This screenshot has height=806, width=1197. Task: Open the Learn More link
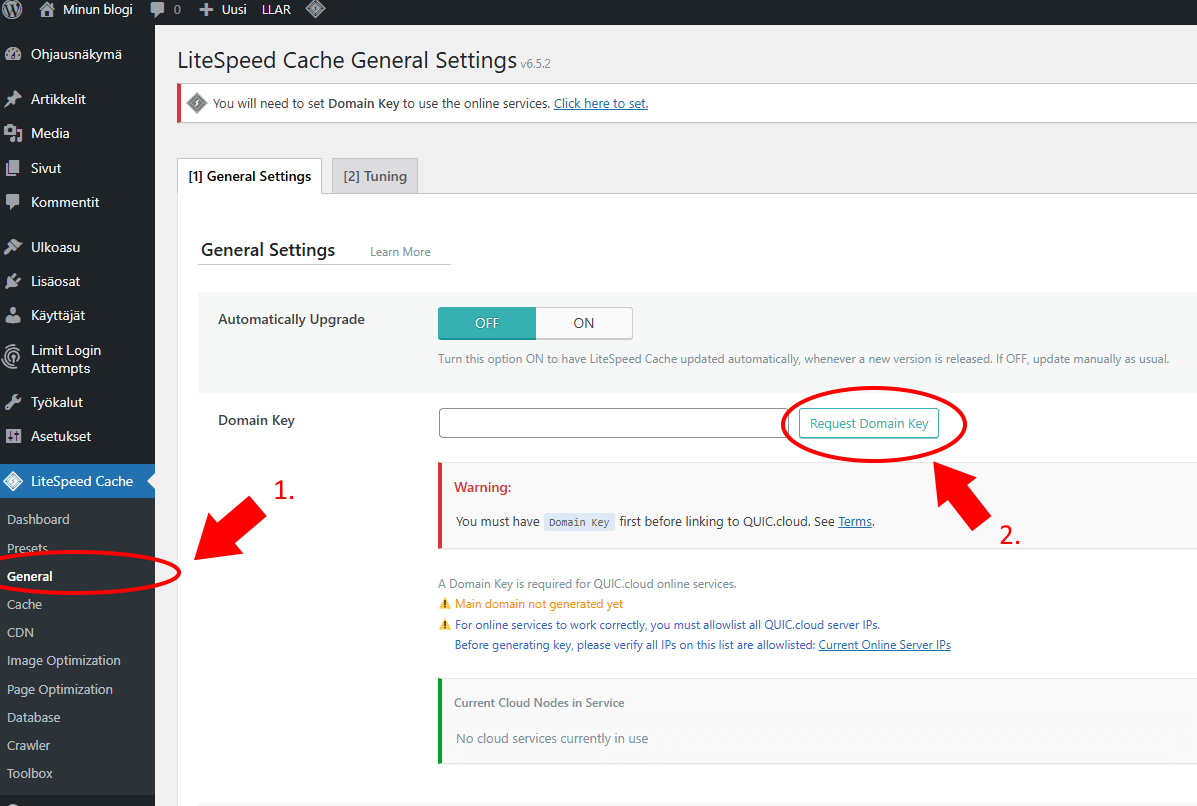(400, 252)
